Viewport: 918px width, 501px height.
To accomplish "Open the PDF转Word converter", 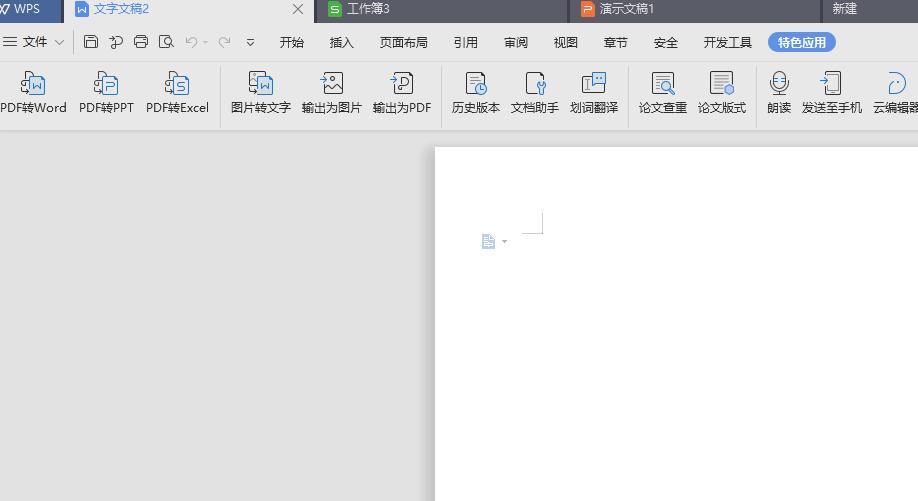I will click(33, 92).
